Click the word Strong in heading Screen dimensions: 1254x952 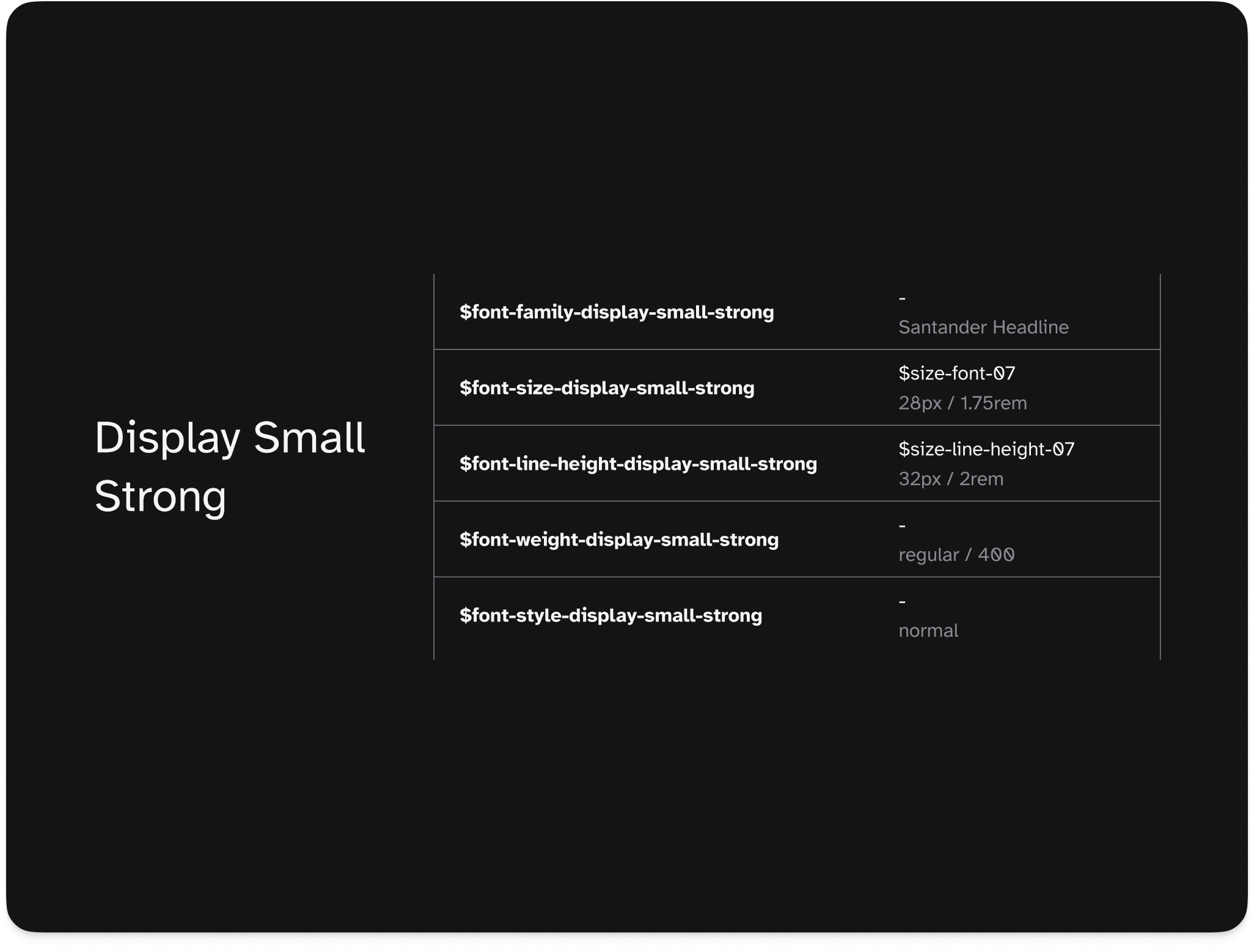pyautogui.click(x=160, y=496)
